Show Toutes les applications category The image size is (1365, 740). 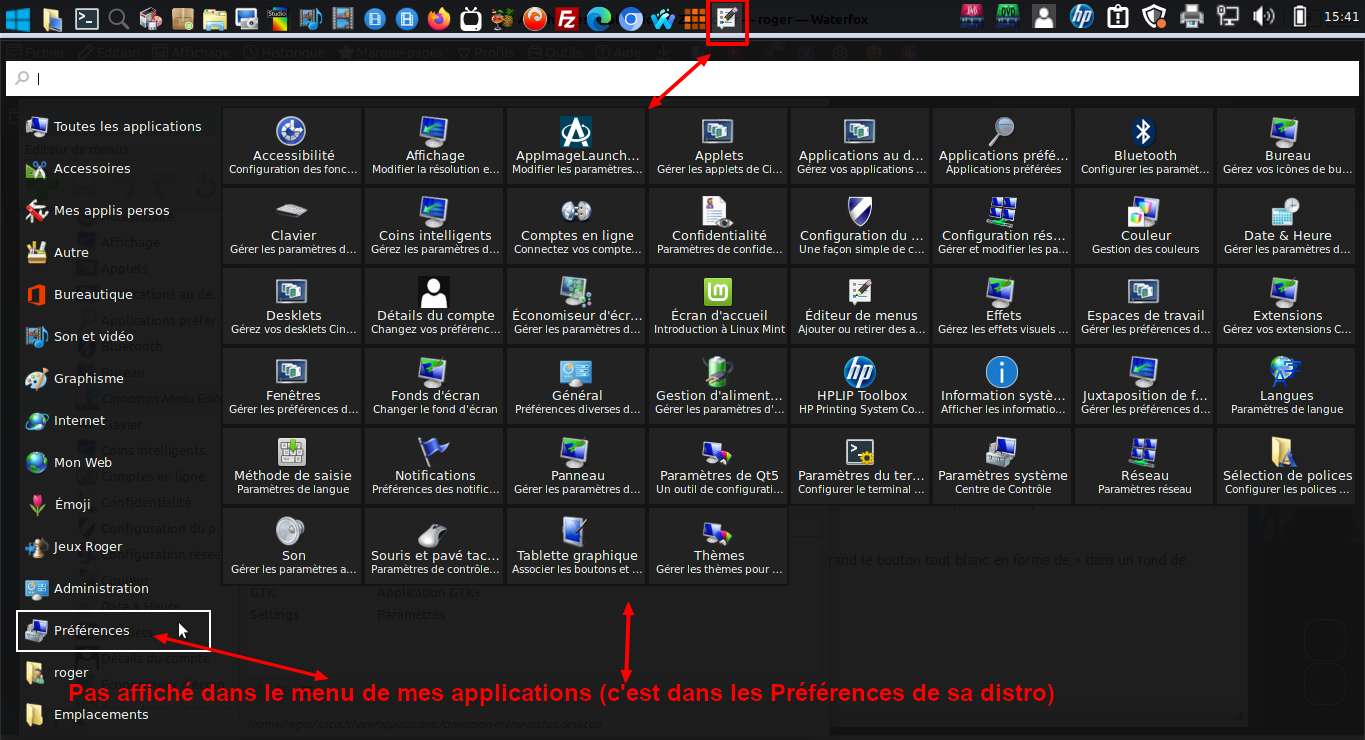(126, 127)
